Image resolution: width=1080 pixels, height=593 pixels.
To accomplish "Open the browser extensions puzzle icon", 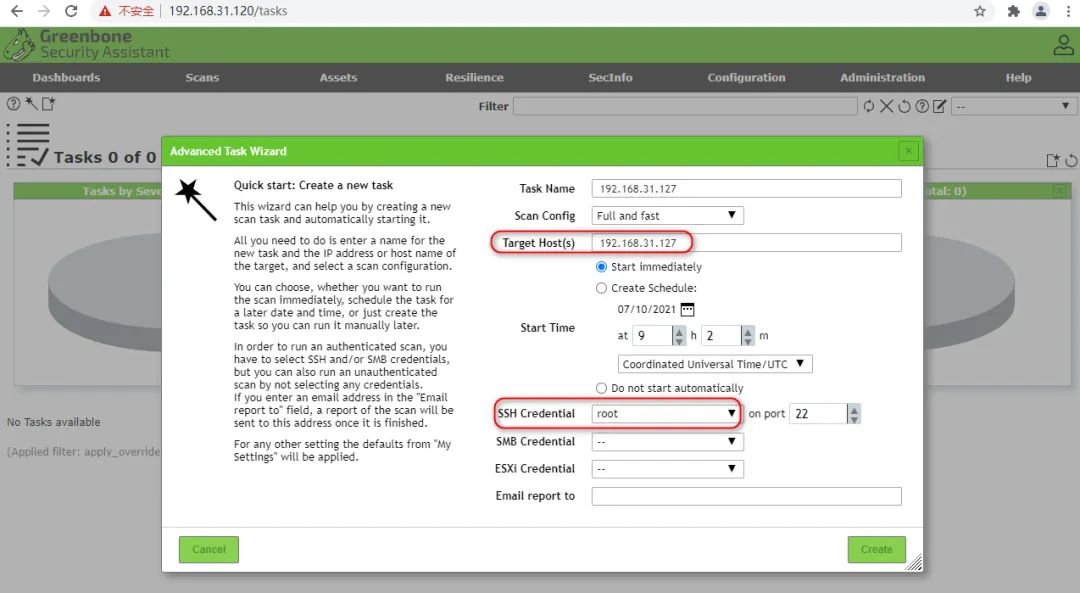I will pos(1013,11).
